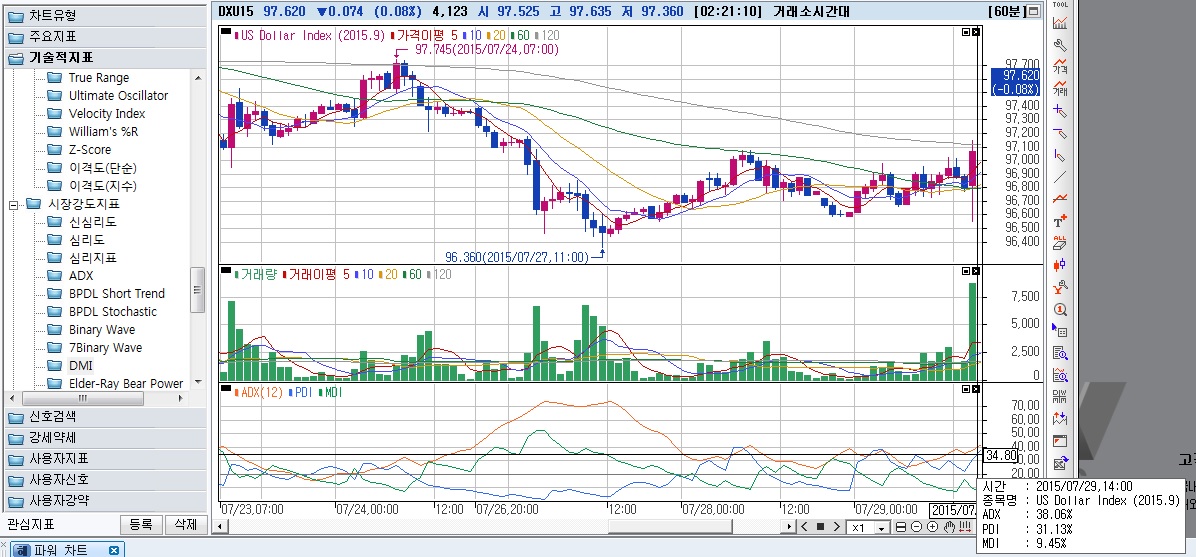Select the 파워 차트 tab

point(62,549)
